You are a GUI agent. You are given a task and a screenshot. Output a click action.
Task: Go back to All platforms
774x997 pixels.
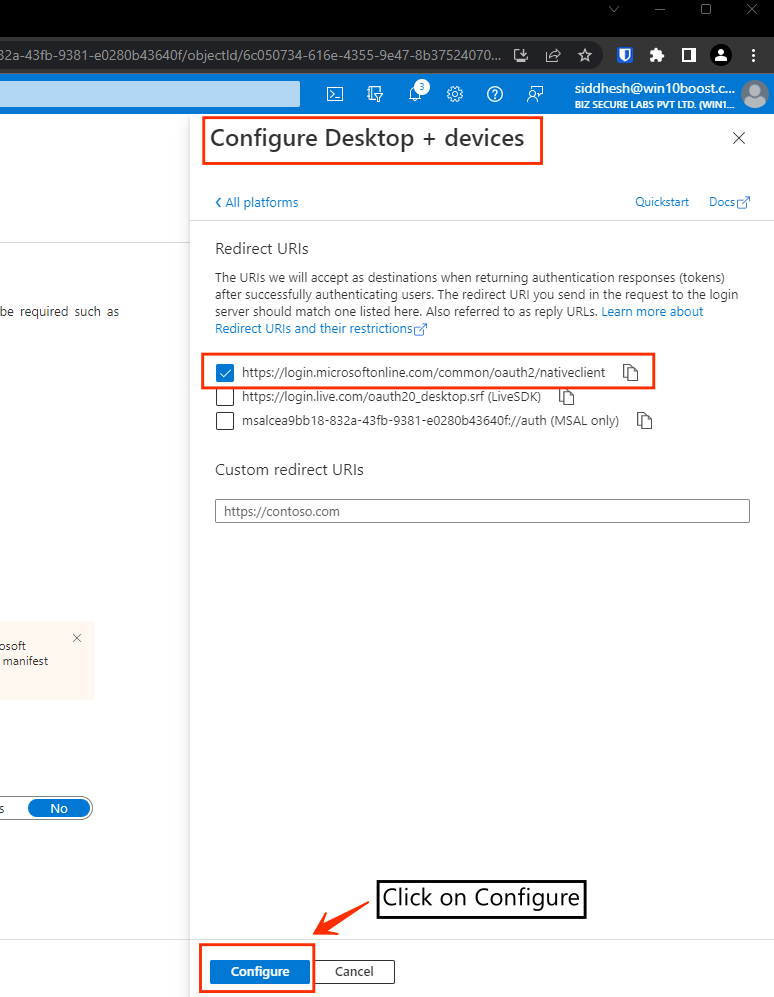(257, 202)
